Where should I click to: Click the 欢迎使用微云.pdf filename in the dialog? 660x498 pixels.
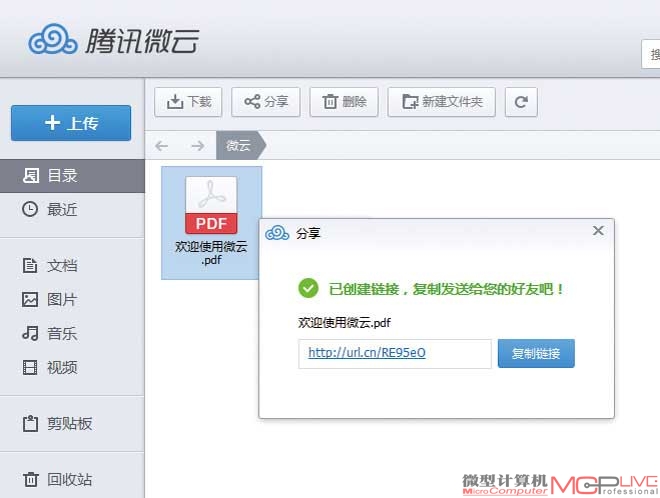pyautogui.click(x=344, y=323)
